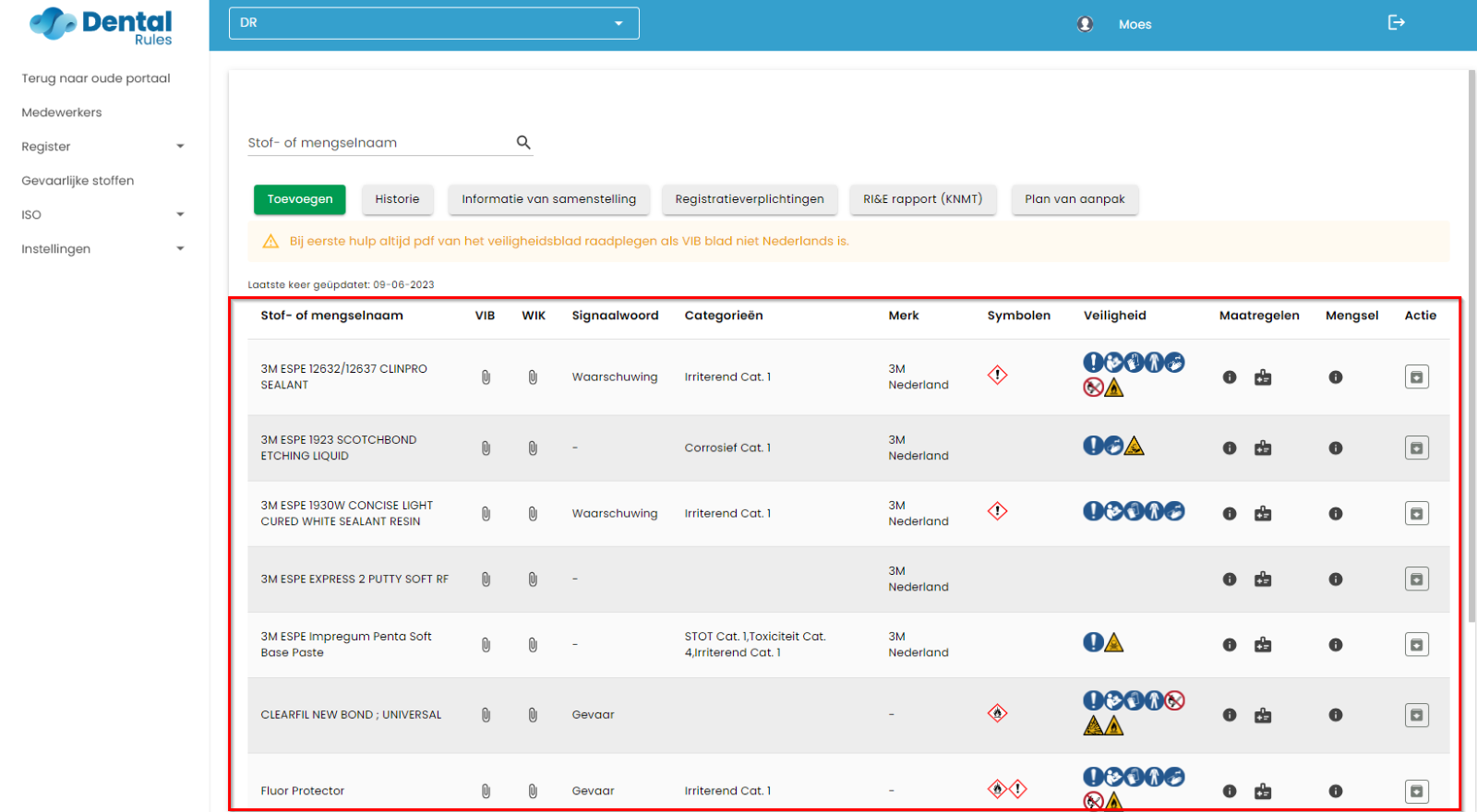Open WIK attachment for 3M ESPE 12632/12637 CLINPRO SEALANT
The width and height of the screenshot is (1477, 812).
[533, 377]
